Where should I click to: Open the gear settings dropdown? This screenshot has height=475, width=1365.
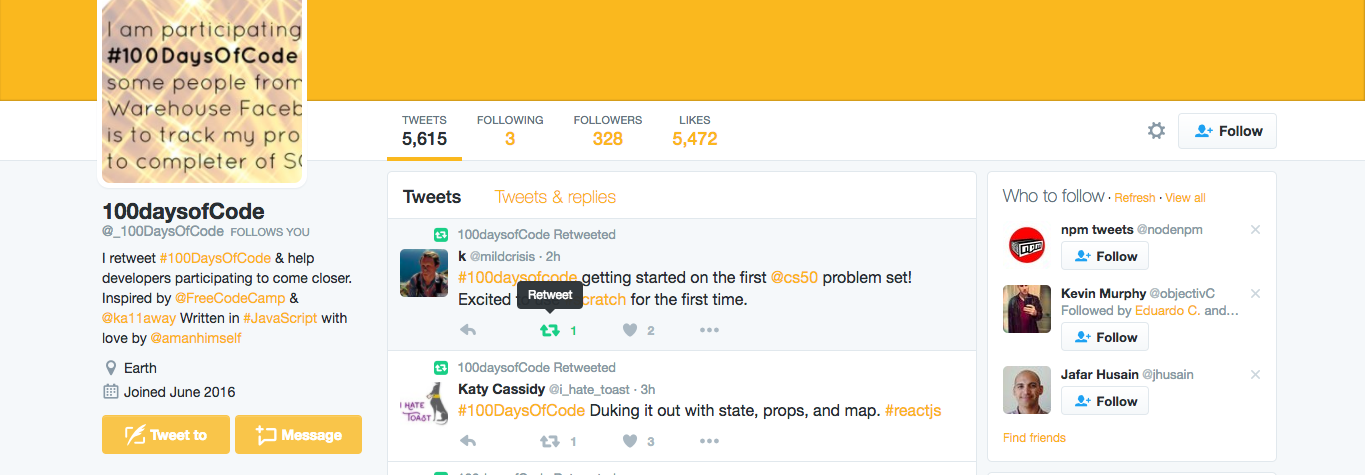[x=1156, y=130]
